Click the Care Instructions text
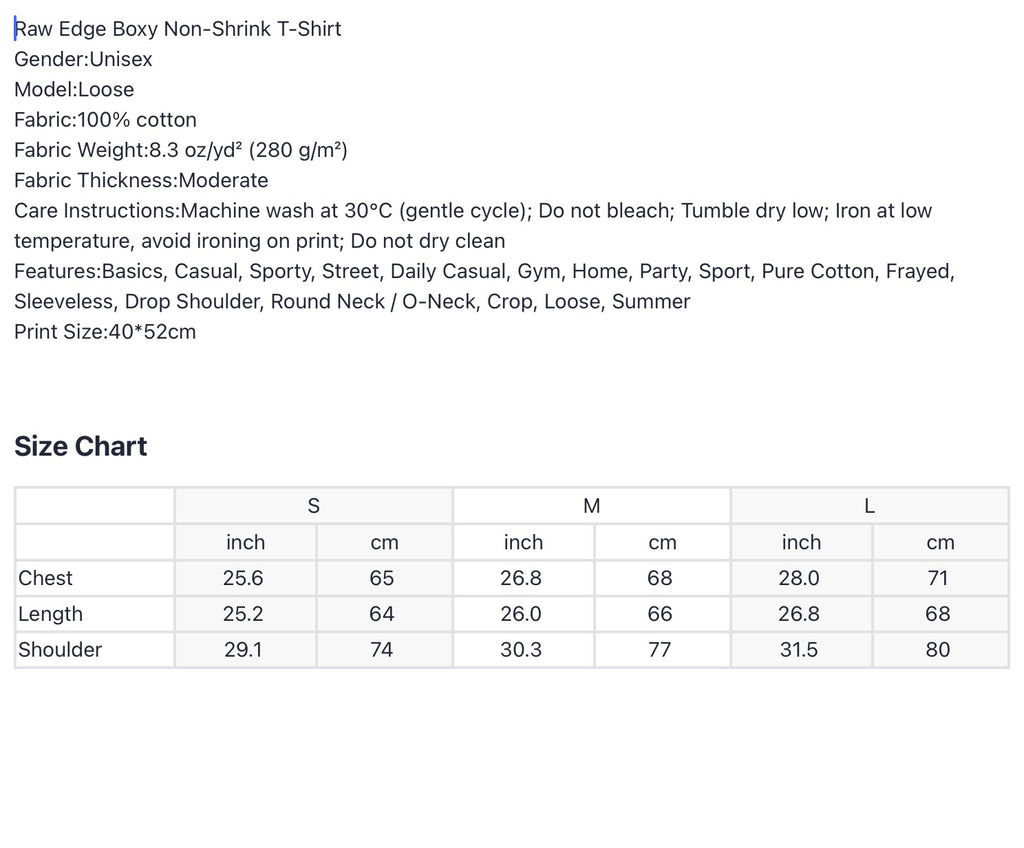The height and width of the screenshot is (848, 1024). pos(473,225)
